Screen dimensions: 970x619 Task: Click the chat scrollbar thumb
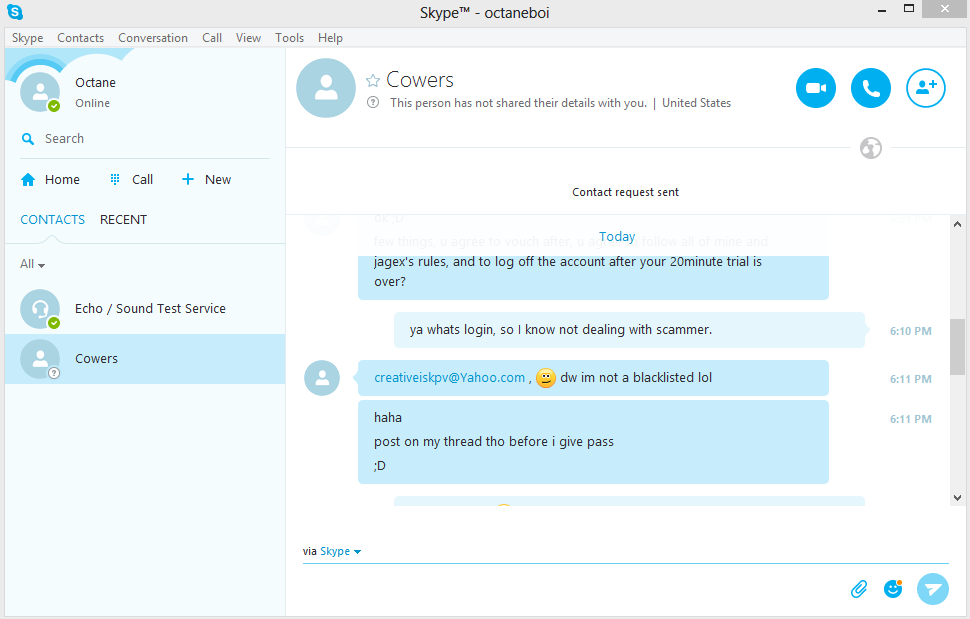coord(957,347)
